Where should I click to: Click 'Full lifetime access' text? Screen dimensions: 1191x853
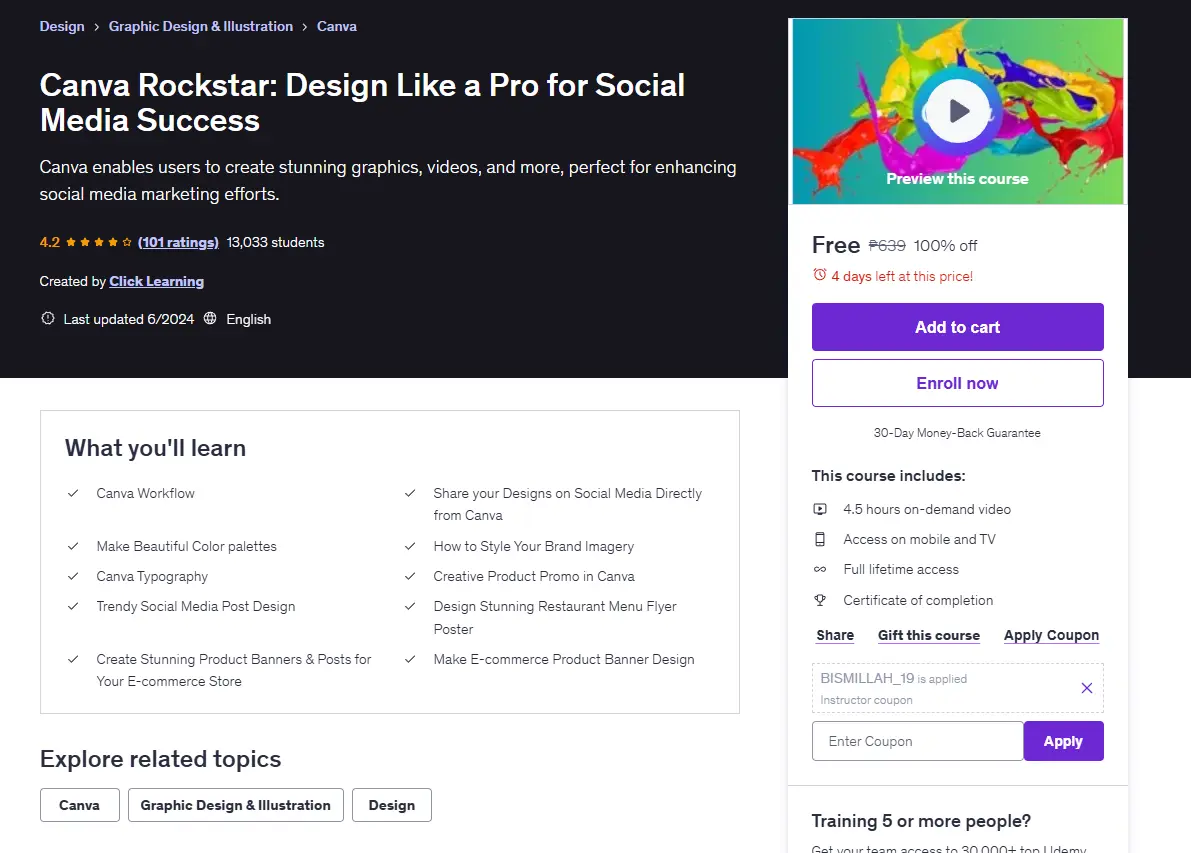(x=901, y=570)
